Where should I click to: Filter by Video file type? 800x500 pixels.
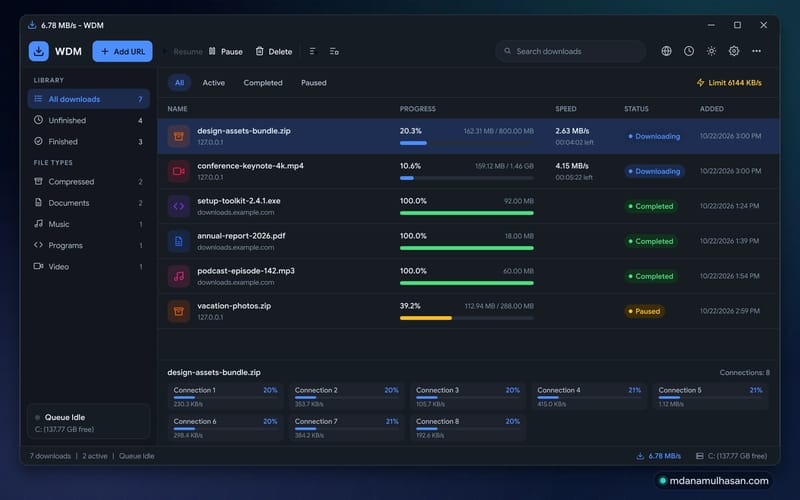pyautogui.click(x=89, y=266)
